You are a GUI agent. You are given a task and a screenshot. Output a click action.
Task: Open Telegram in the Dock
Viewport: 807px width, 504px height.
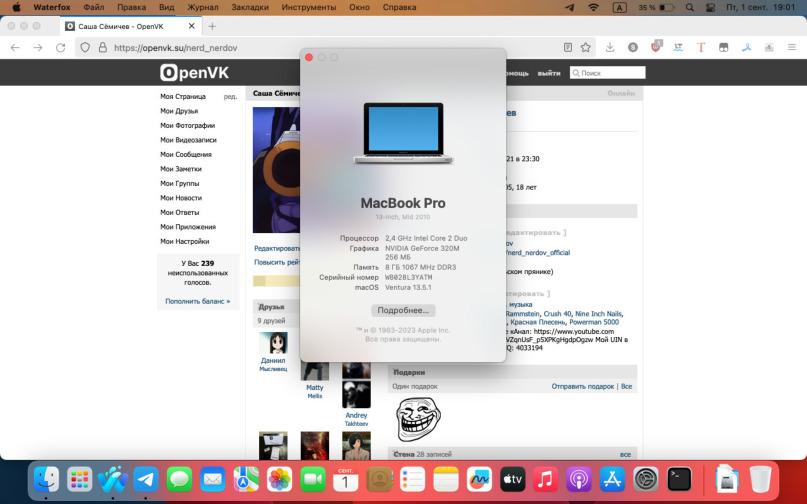click(146, 480)
